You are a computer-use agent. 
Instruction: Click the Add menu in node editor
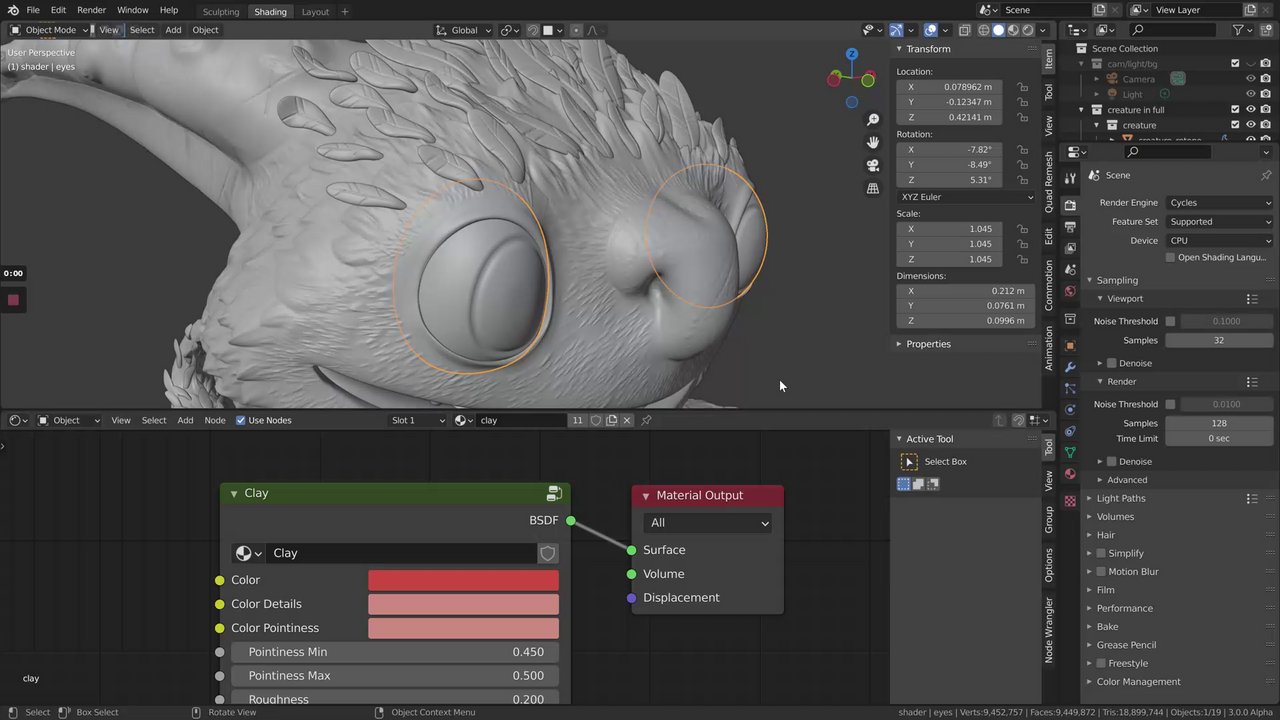[x=185, y=420]
